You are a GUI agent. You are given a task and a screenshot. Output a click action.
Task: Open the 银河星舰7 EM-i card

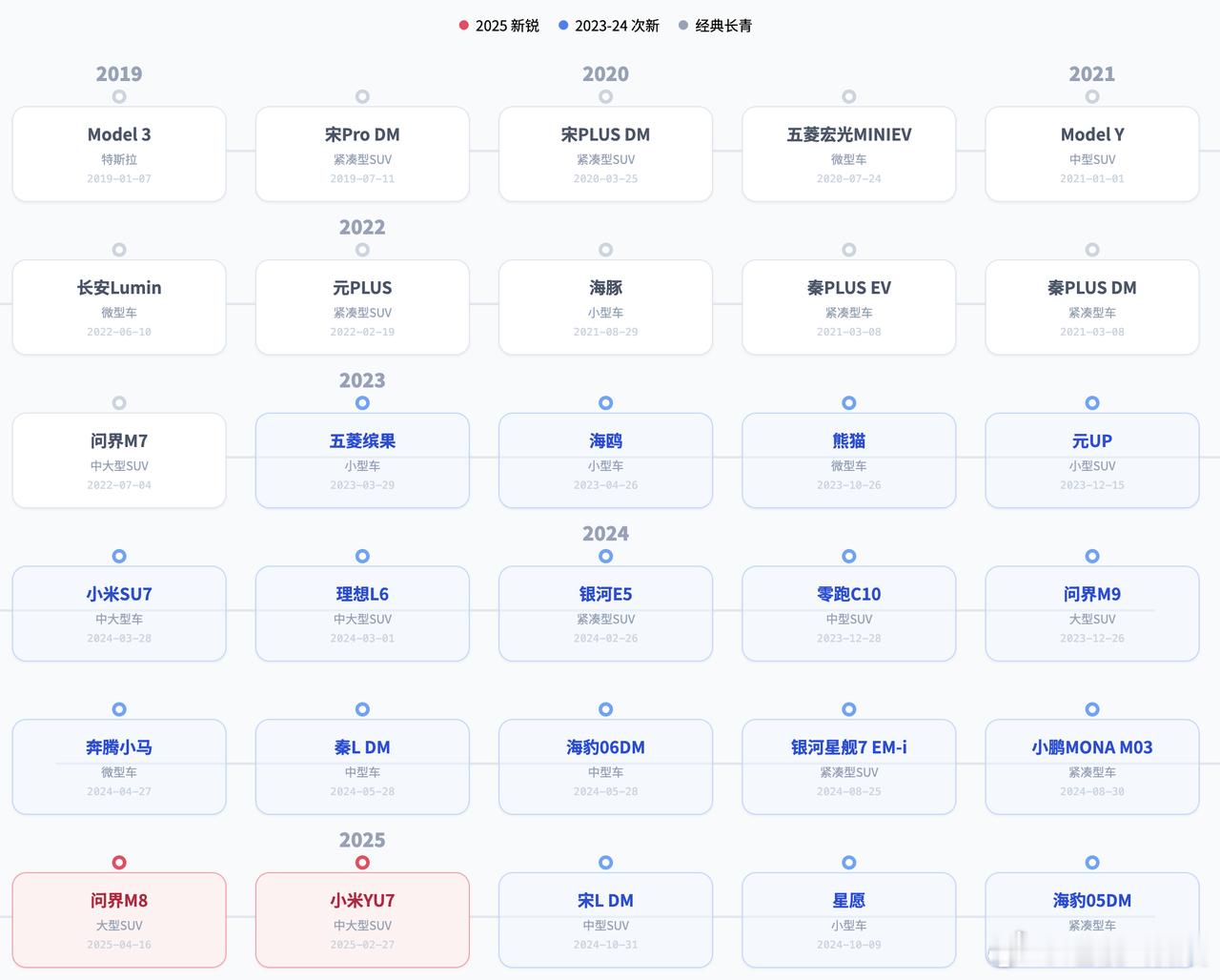point(848,767)
